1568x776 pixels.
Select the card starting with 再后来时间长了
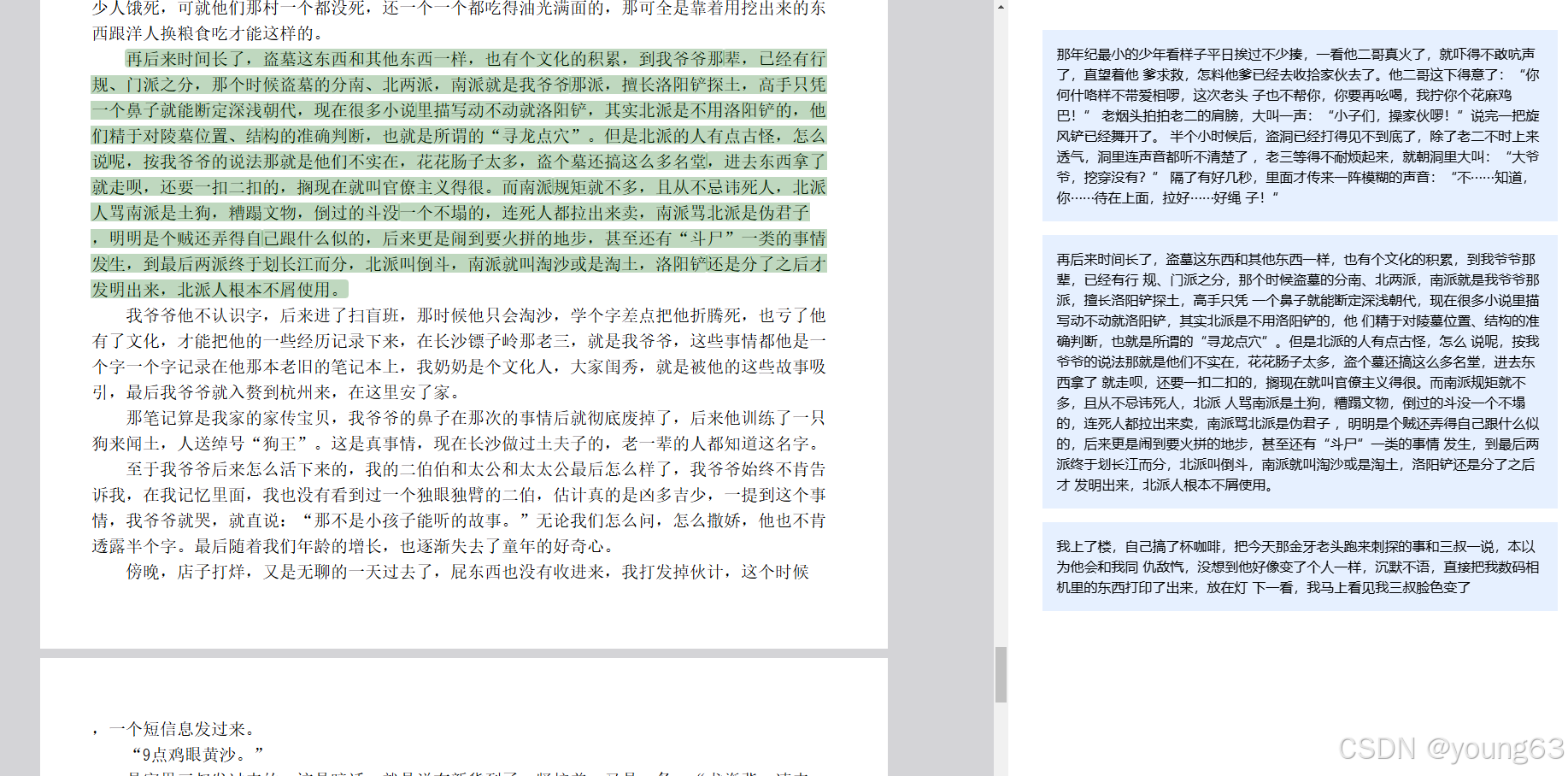(x=1300, y=372)
